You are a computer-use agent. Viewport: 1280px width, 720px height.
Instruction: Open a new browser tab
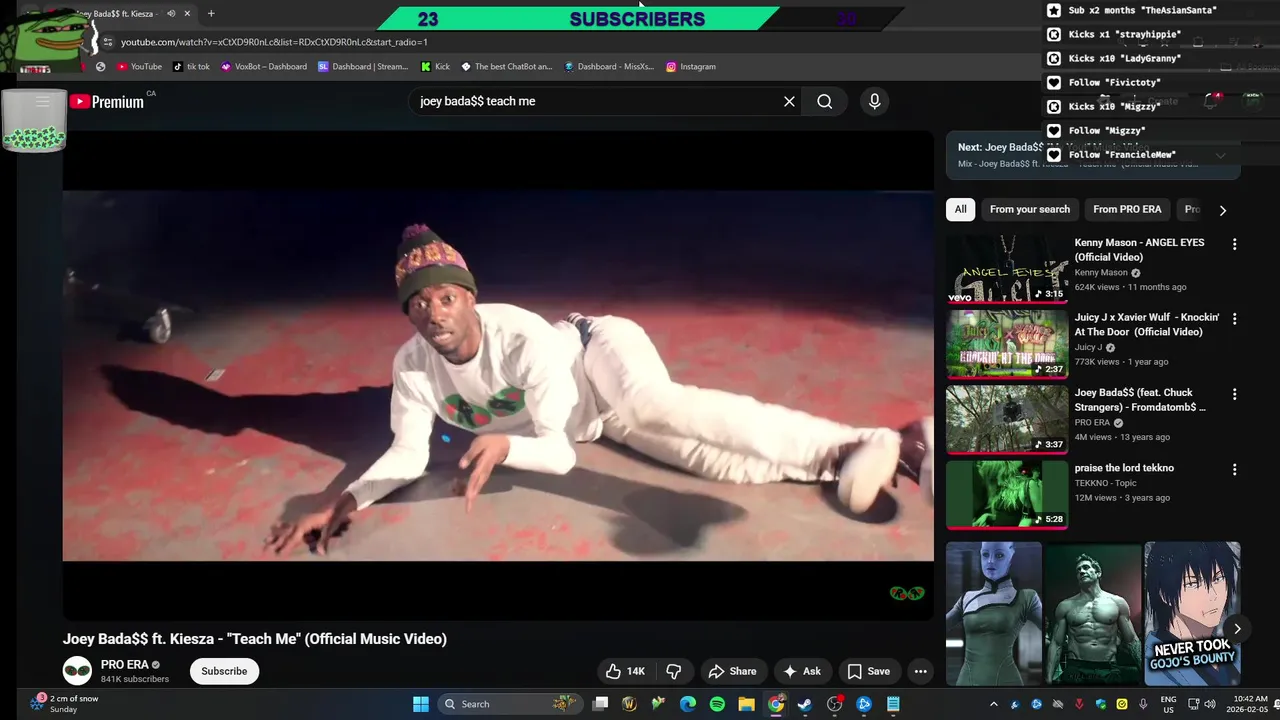(x=210, y=14)
